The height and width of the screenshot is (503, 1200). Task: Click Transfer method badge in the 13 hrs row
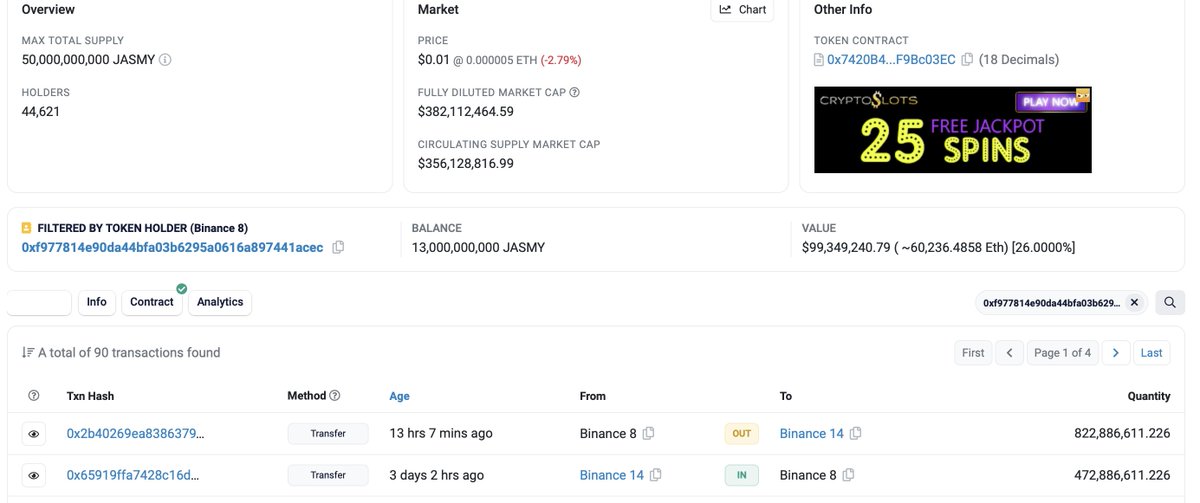(328, 434)
